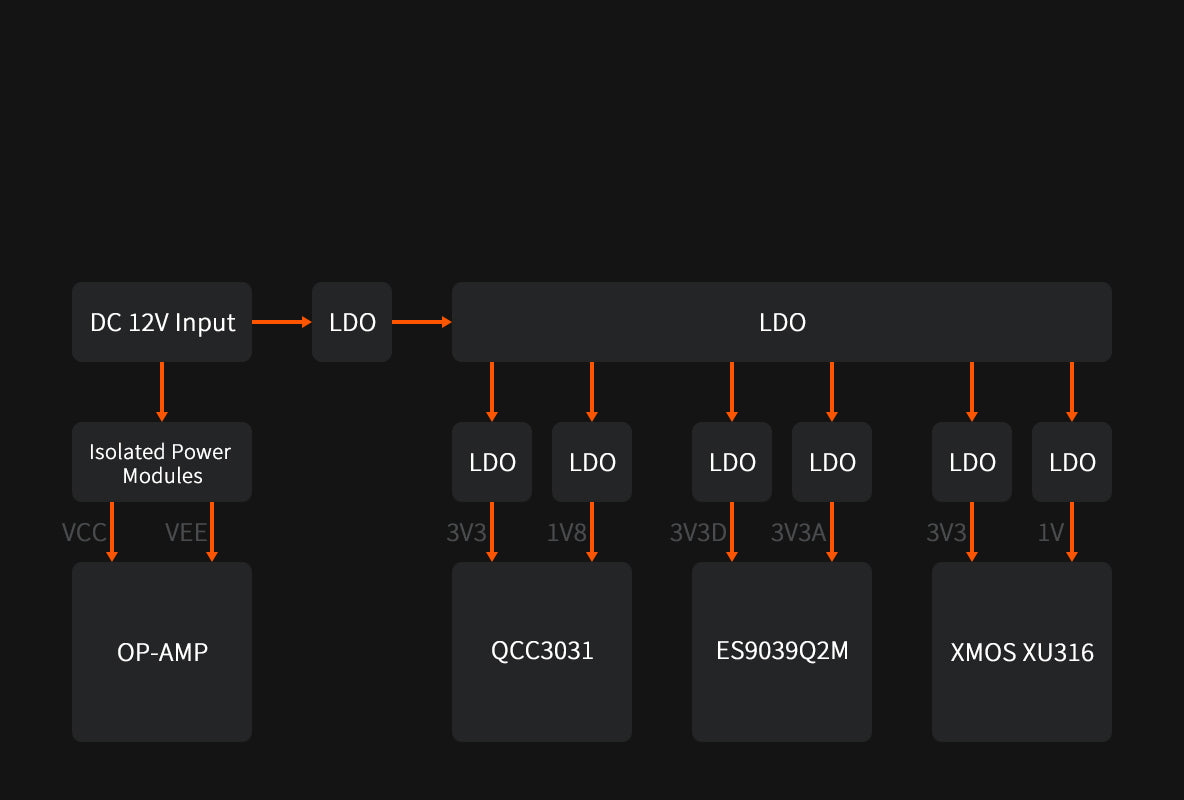
Task: Click the LDO supplying 3V3 to QCC3031
Action: (x=492, y=462)
